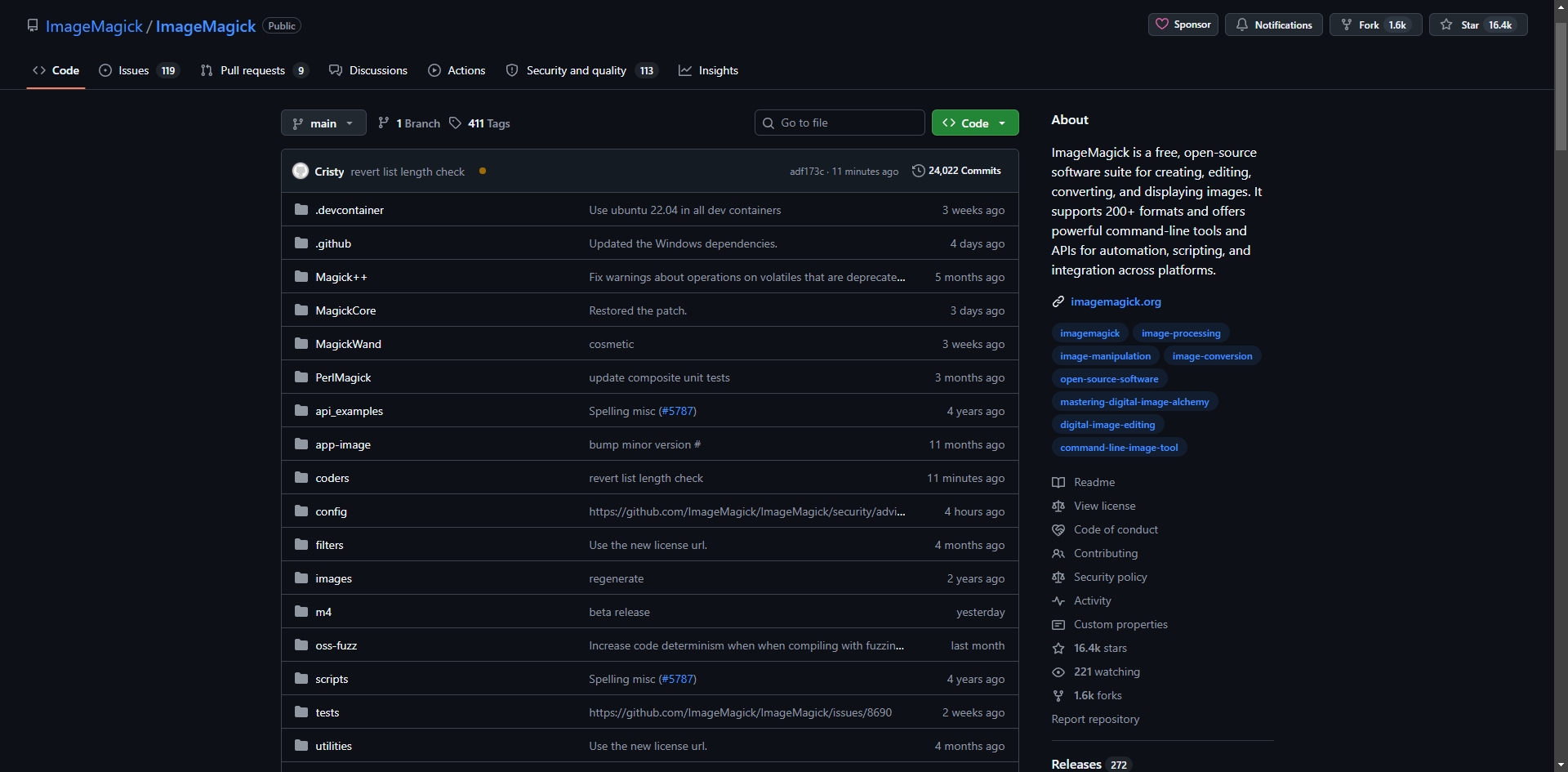Open the green Code dropdown button
The width and height of the screenshot is (1568, 772).
(975, 123)
